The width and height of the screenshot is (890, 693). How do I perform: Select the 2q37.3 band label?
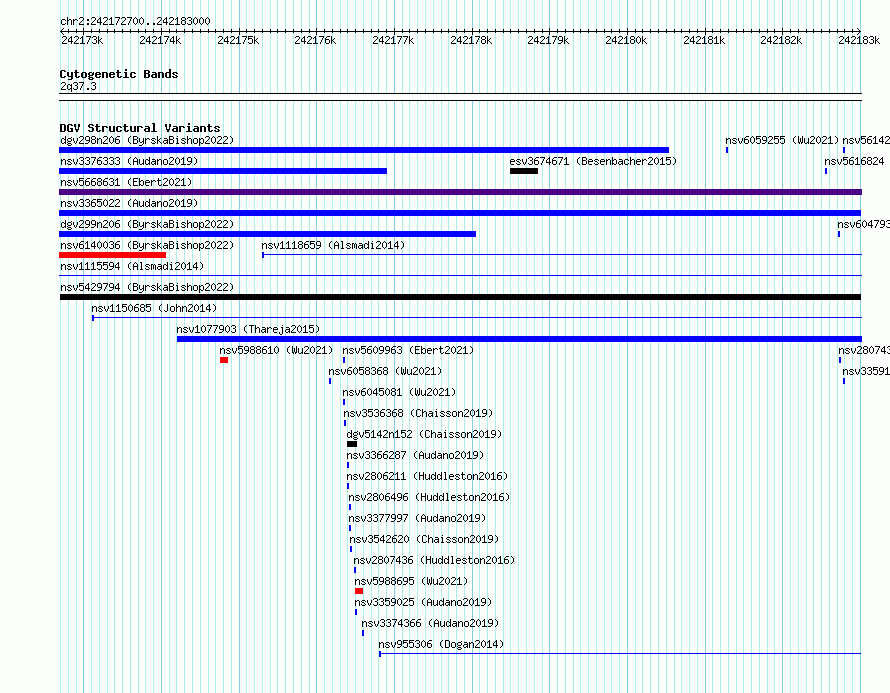pyautogui.click(x=78, y=86)
